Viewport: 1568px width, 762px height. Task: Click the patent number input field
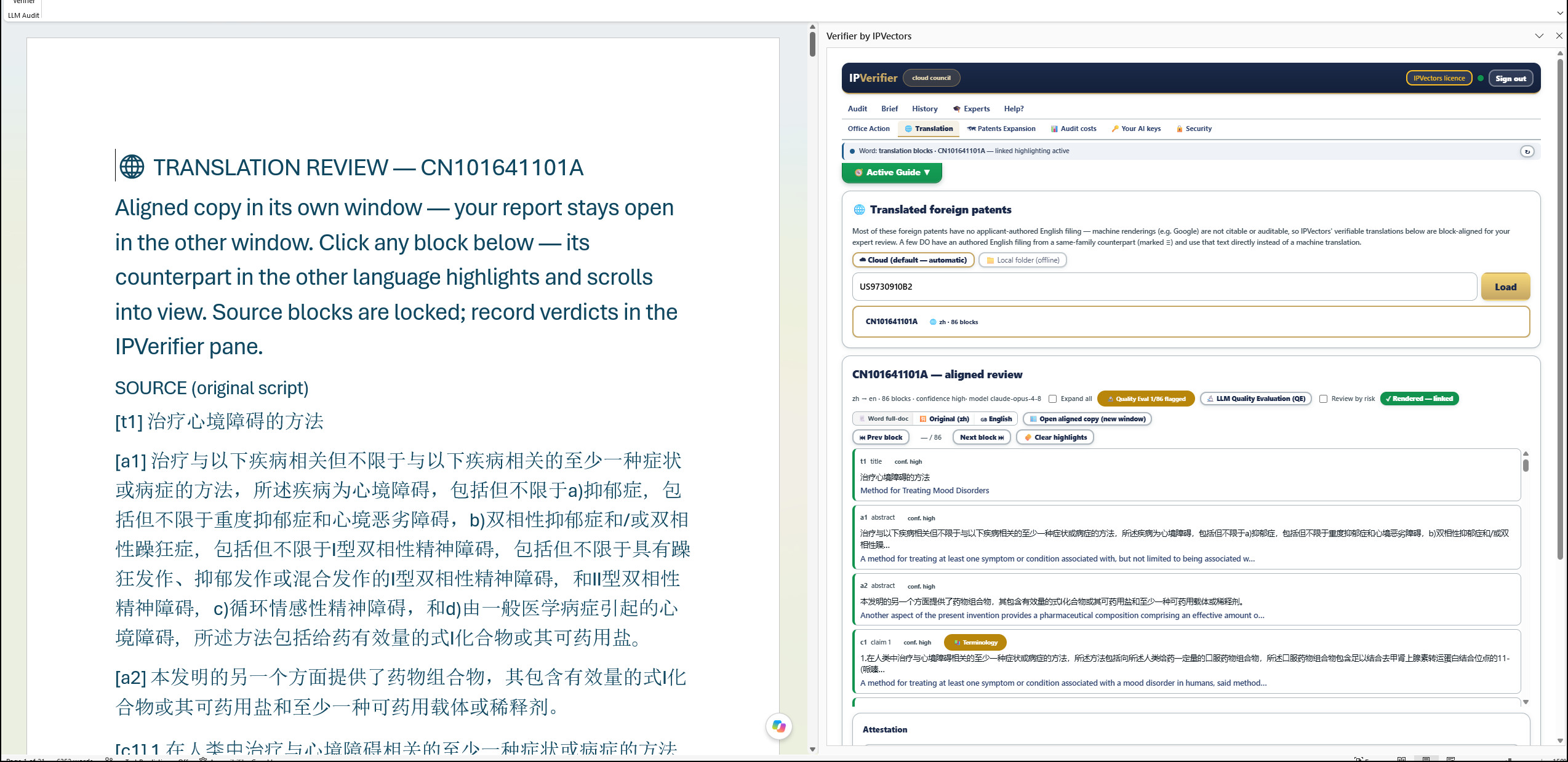coord(1164,287)
